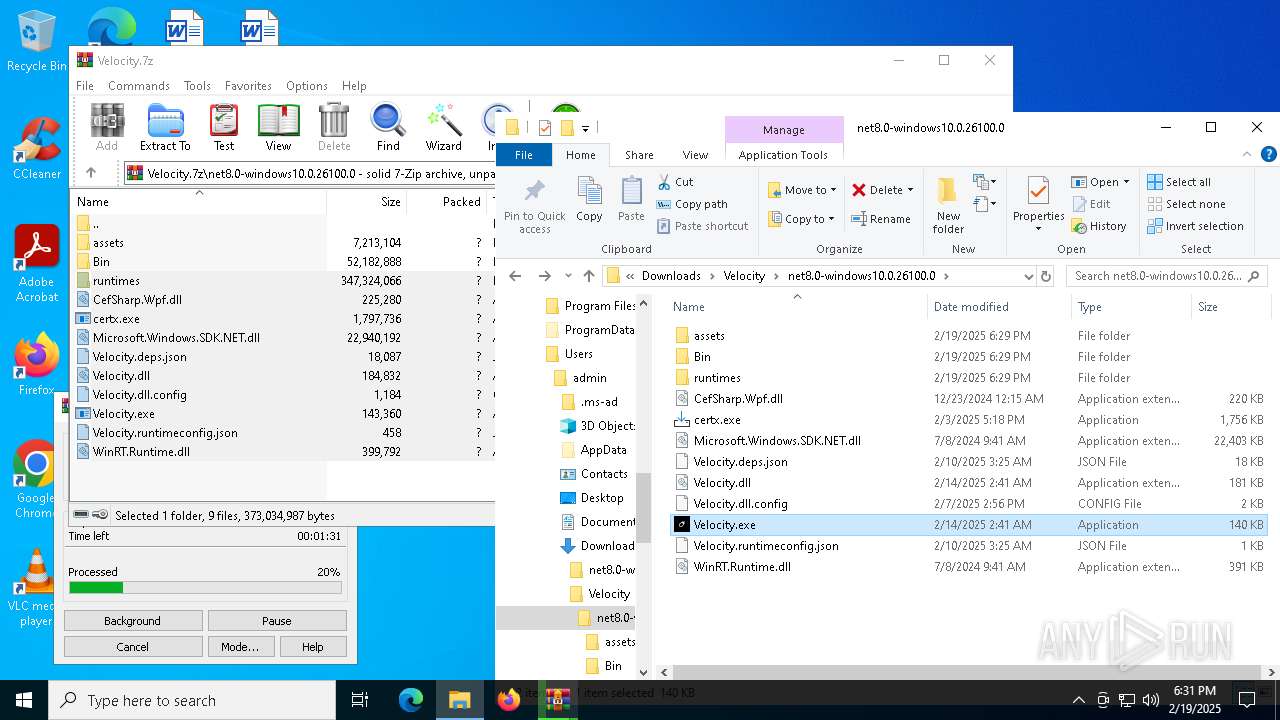Screen dimensions: 1280x720
Task: Open the WinRAR Commands menu
Action: click(x=139, y=86)
